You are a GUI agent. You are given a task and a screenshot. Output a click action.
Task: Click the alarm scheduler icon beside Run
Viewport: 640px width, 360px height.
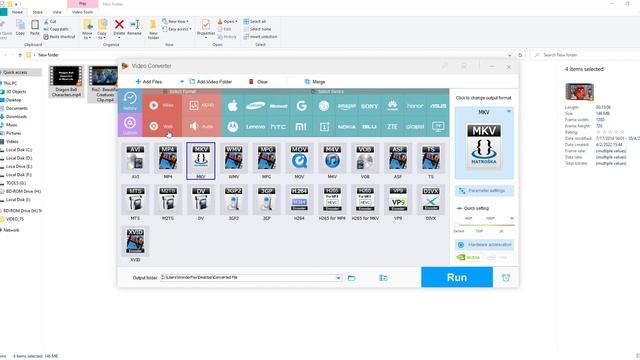point(506,278)
